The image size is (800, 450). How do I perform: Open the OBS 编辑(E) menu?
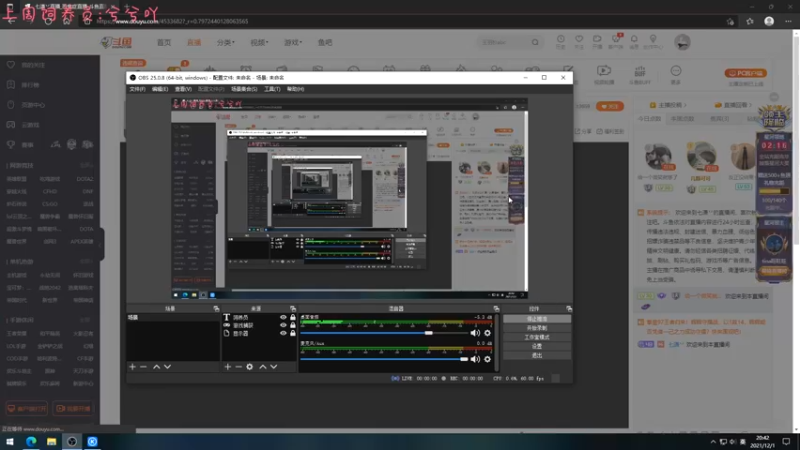[x=160, y=89]
